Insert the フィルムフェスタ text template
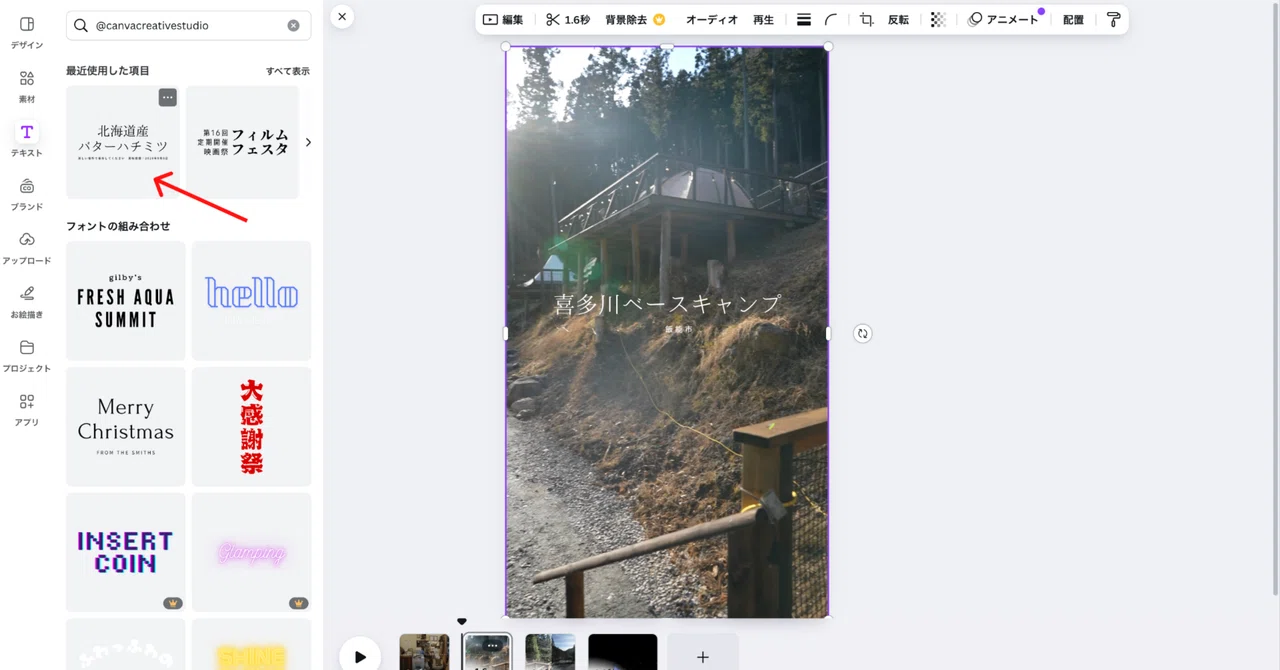1280x670 pixels. pyautogui.click(x=242, y=142)
